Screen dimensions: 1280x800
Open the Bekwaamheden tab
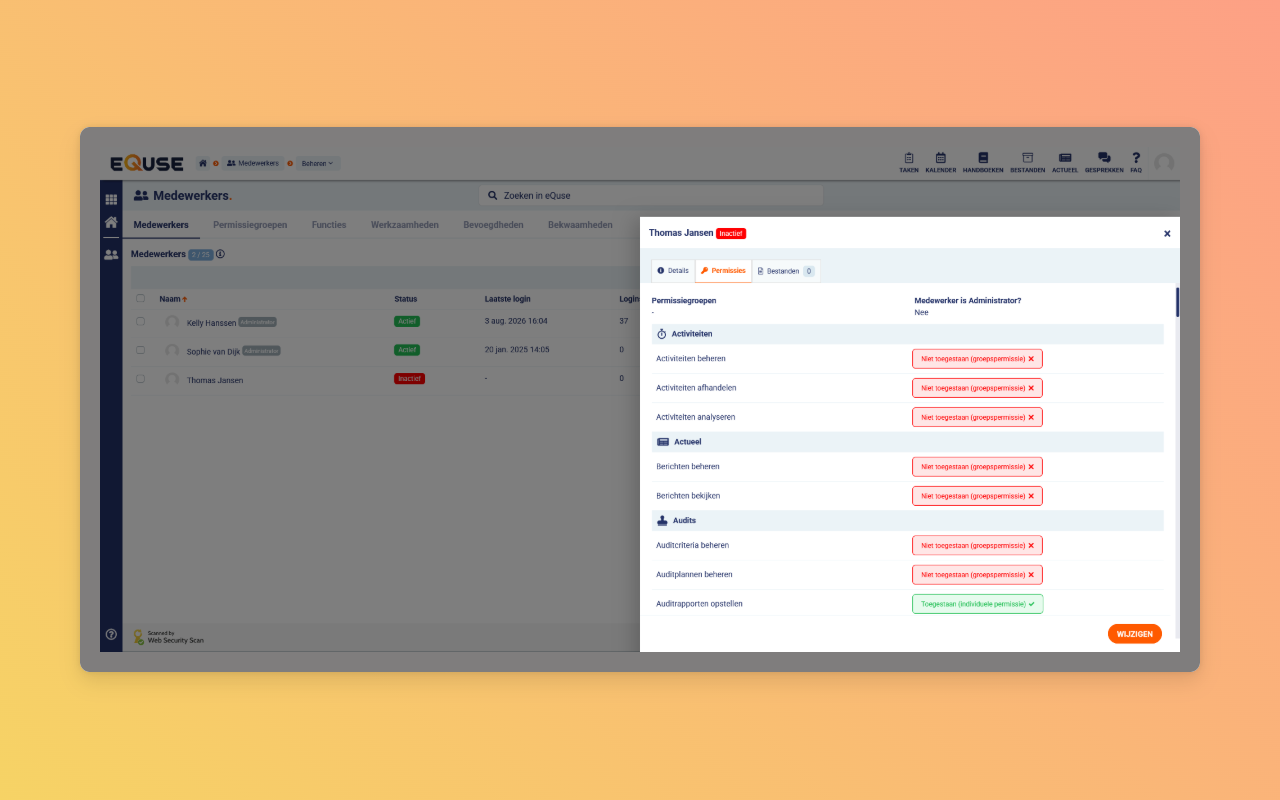580,225
